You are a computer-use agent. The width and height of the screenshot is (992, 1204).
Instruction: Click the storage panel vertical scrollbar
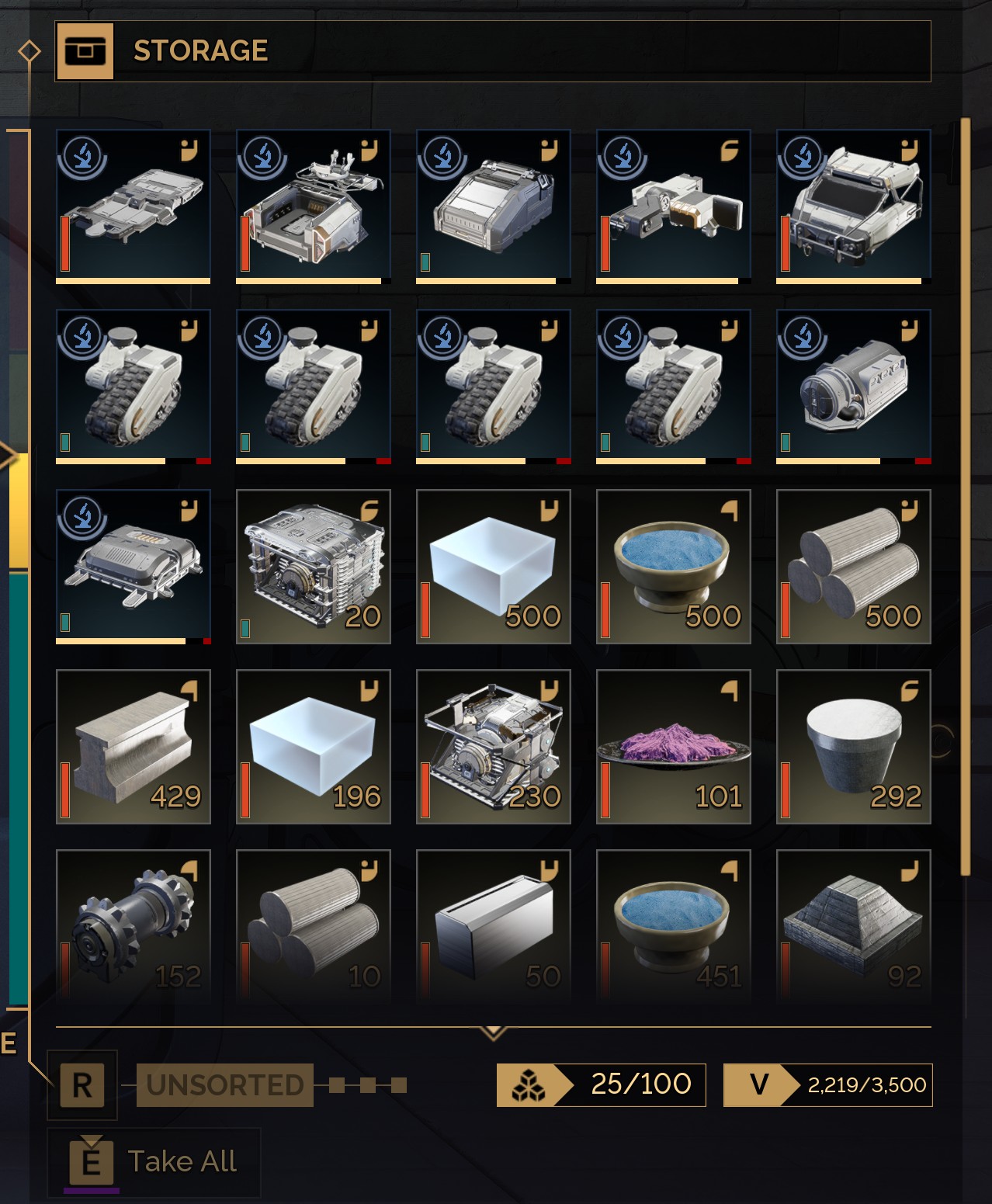pyautogui.click(x=966, y=497)
